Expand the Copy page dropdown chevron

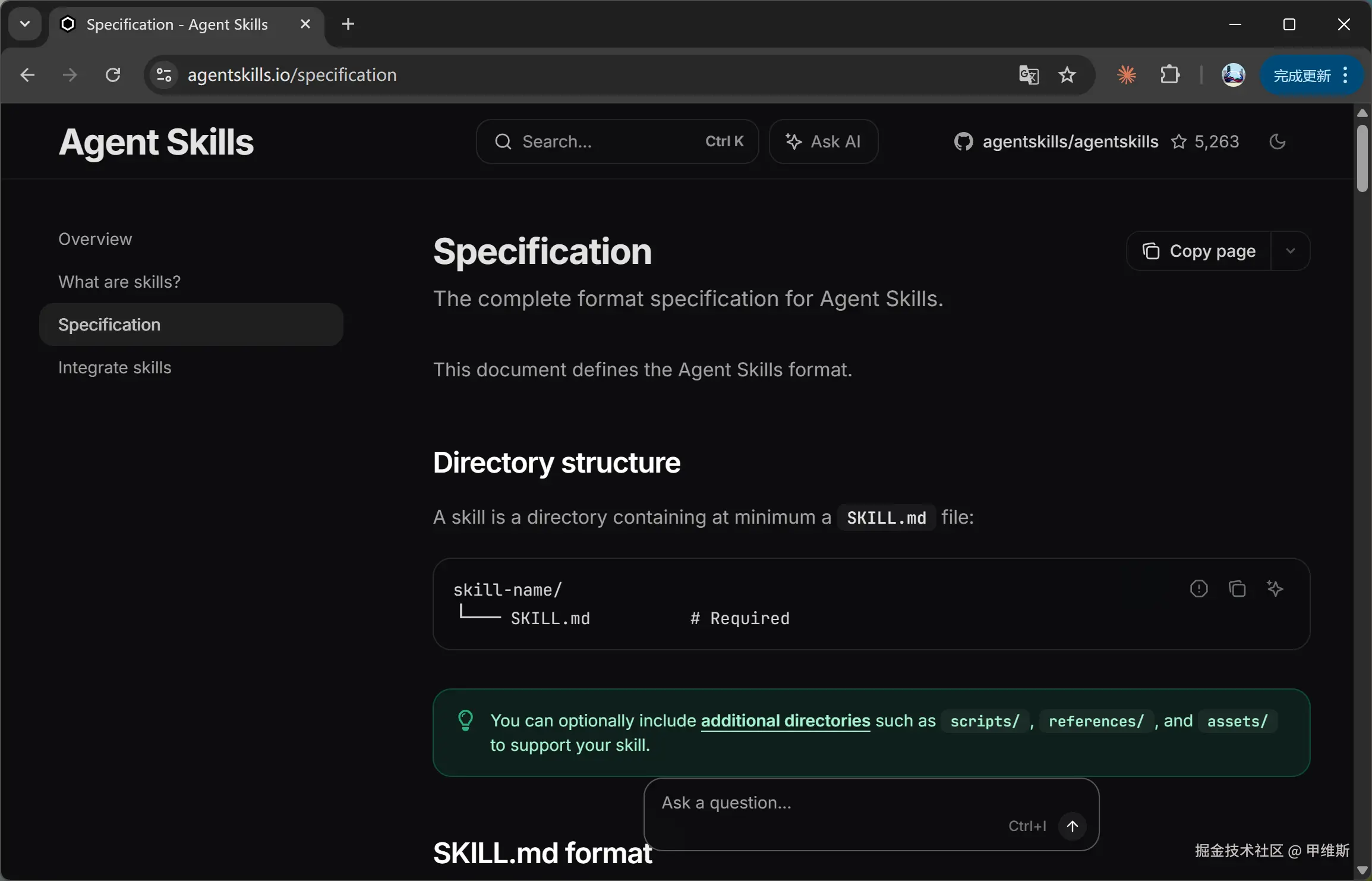click(x=1290, y=251)
